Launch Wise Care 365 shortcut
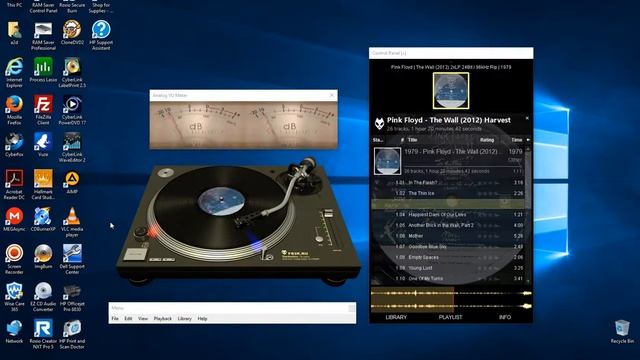The image size is (640, 360). (14, 297)
